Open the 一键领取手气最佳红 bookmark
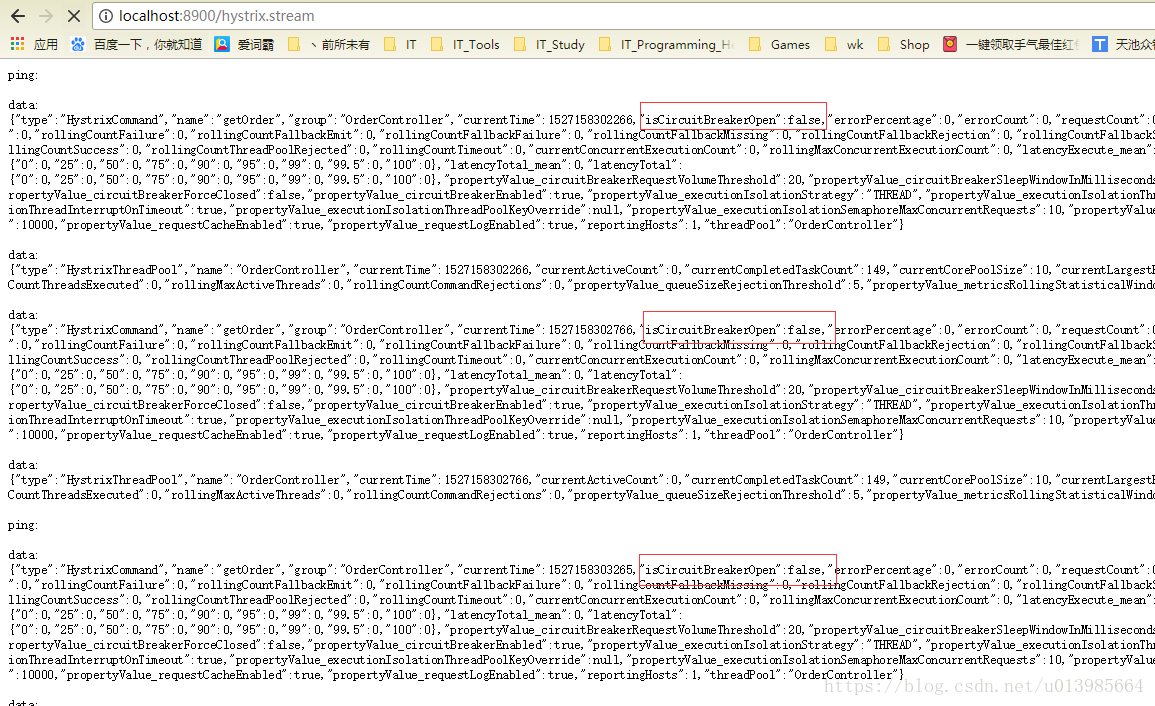1155x706 pixels. (x=1022, y=44)
